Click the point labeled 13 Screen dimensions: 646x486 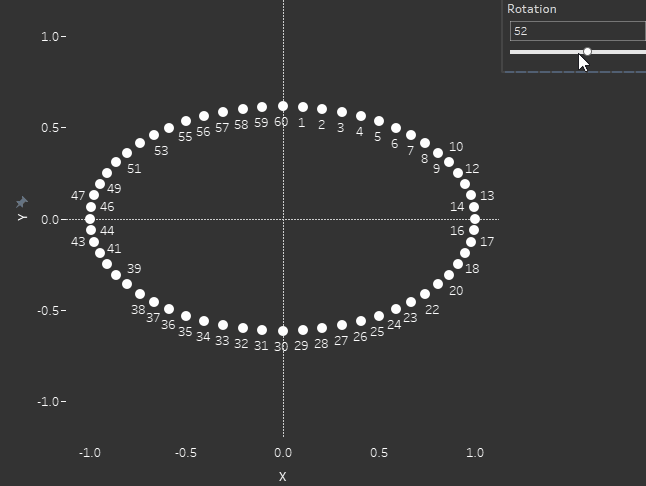tap(471, 195)
